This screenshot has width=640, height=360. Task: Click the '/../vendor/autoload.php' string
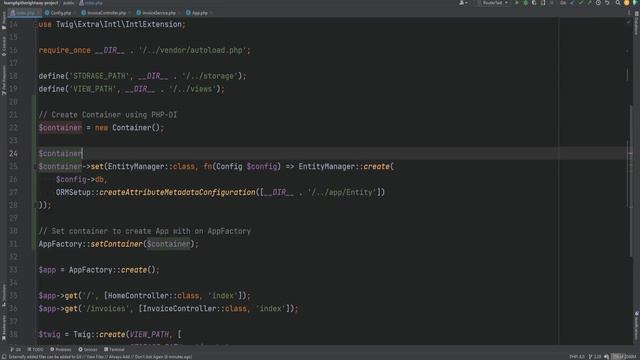click(192, 50)
